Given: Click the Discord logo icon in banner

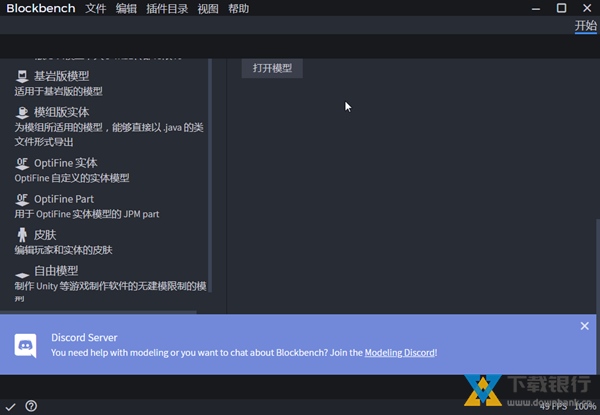Looking at the screenshot, I should point(26,345).
